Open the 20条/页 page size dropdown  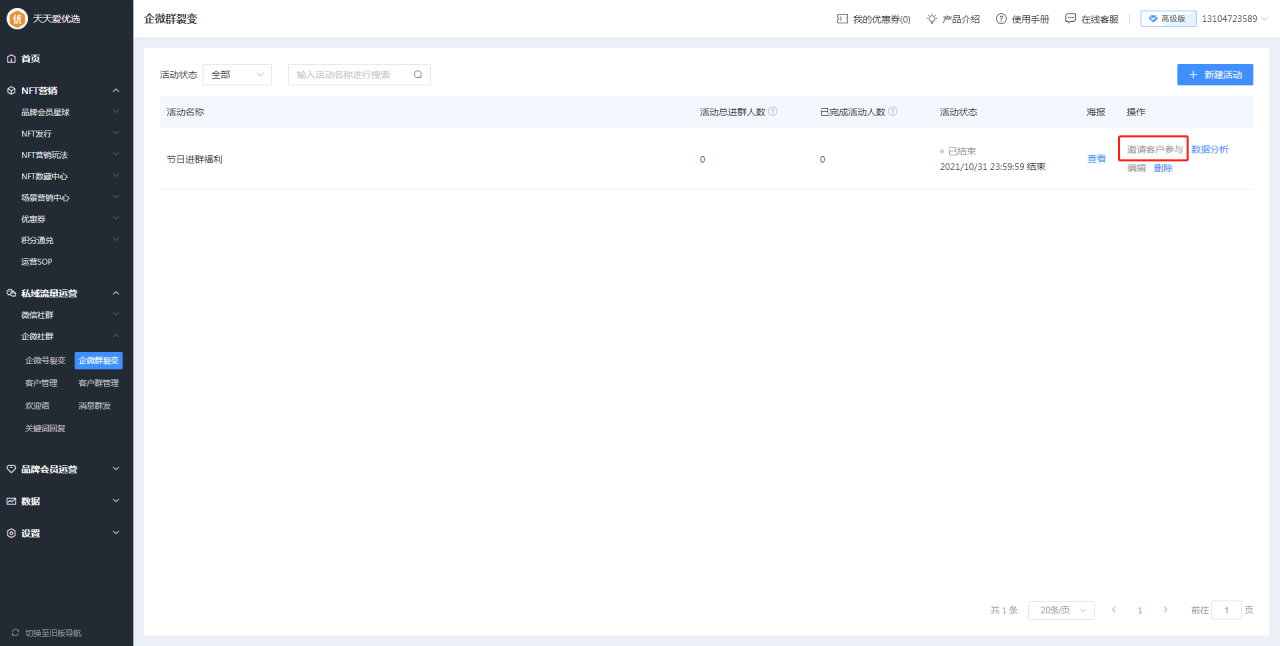[x=1061, y=610]
